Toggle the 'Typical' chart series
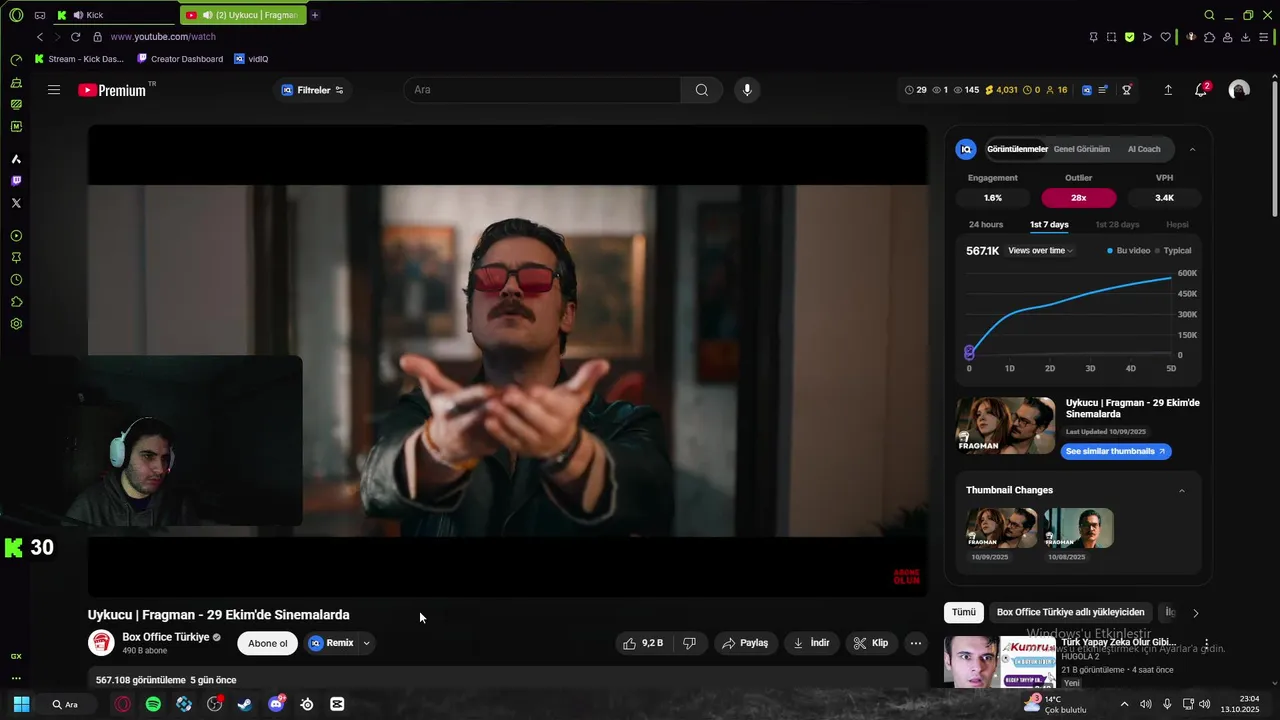Image resolution: width=1280 pixels, height=720 pixels. (x=1173, y=251)
